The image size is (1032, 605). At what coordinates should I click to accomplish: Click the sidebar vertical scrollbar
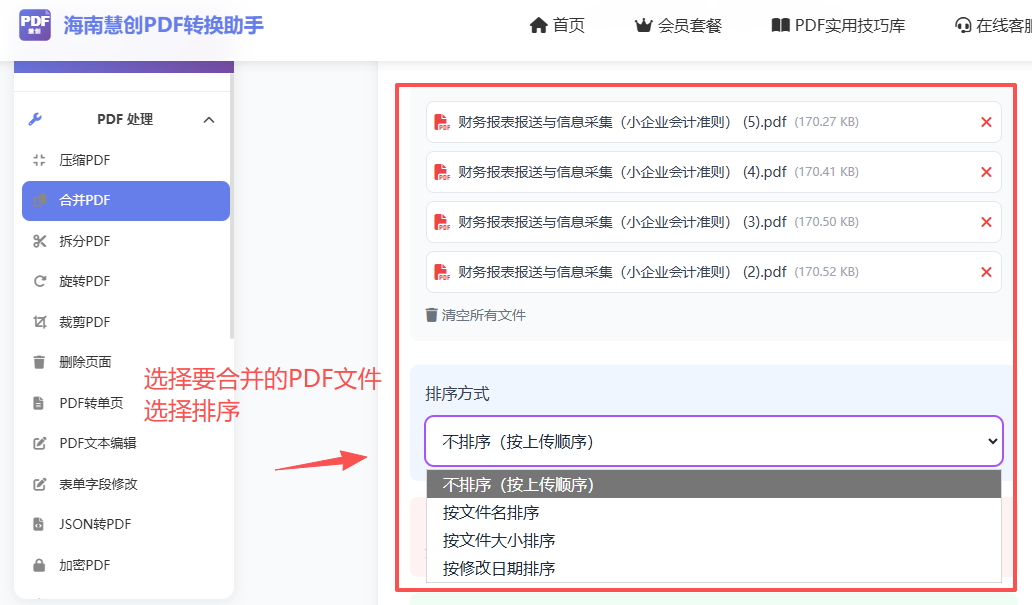232,206
